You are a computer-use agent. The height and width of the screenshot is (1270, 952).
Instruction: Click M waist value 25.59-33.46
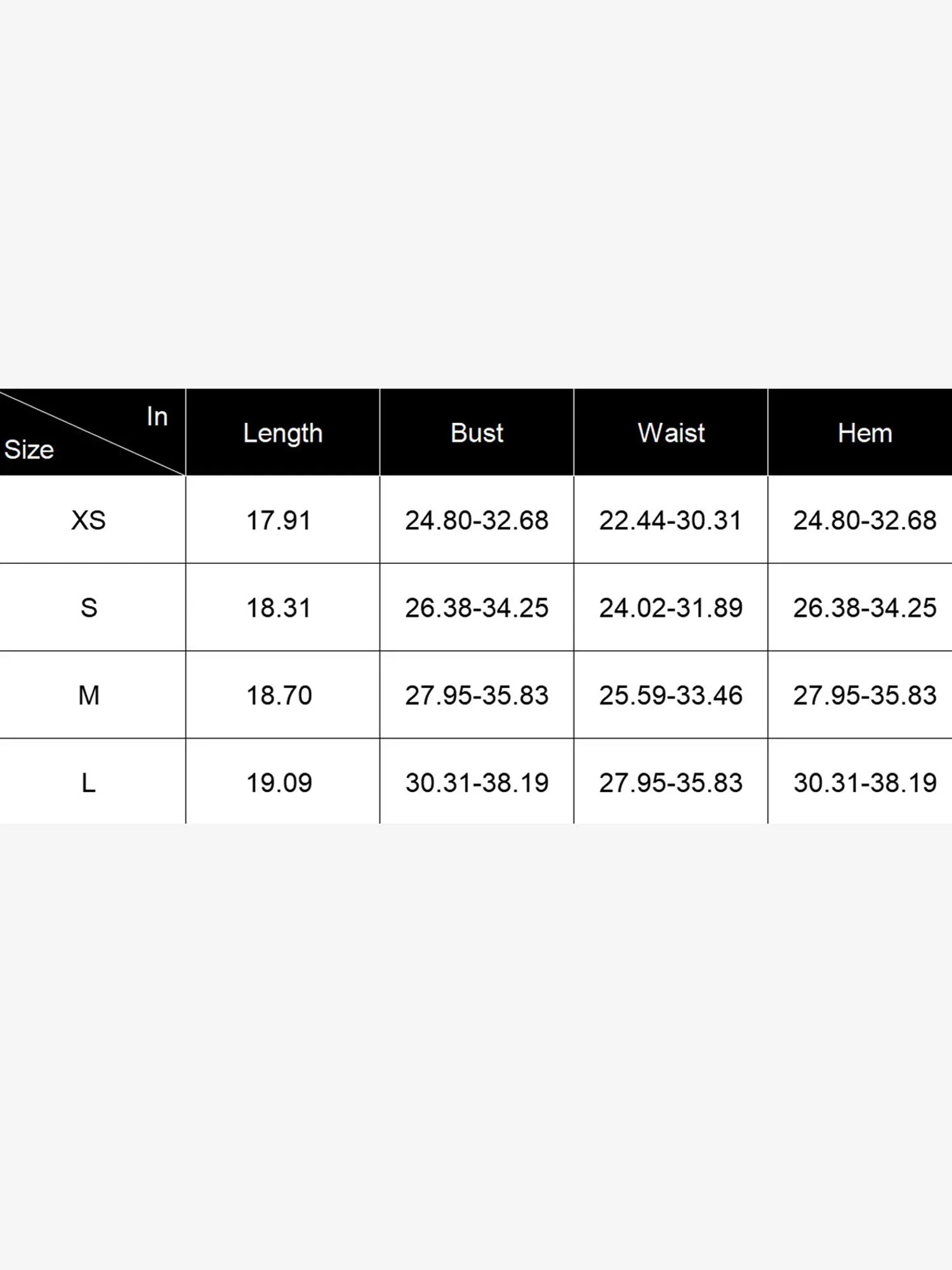click(670, 695)
